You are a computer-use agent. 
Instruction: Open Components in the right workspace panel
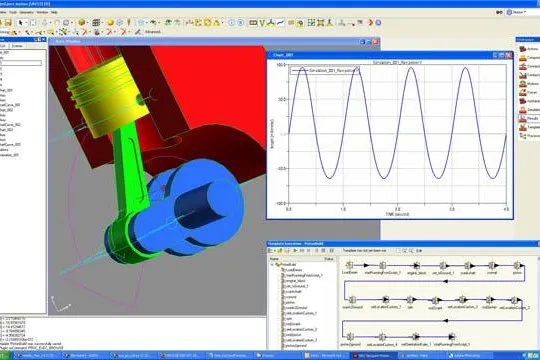[529, 58]
